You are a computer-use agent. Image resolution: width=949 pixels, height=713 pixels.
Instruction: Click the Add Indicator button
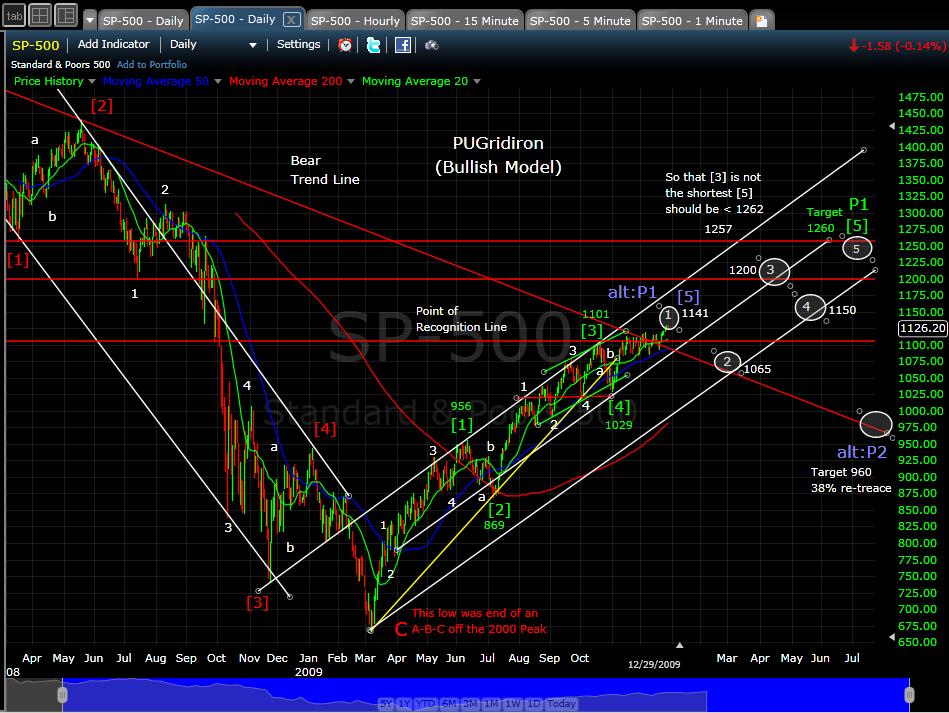click(x=113, y=44)
